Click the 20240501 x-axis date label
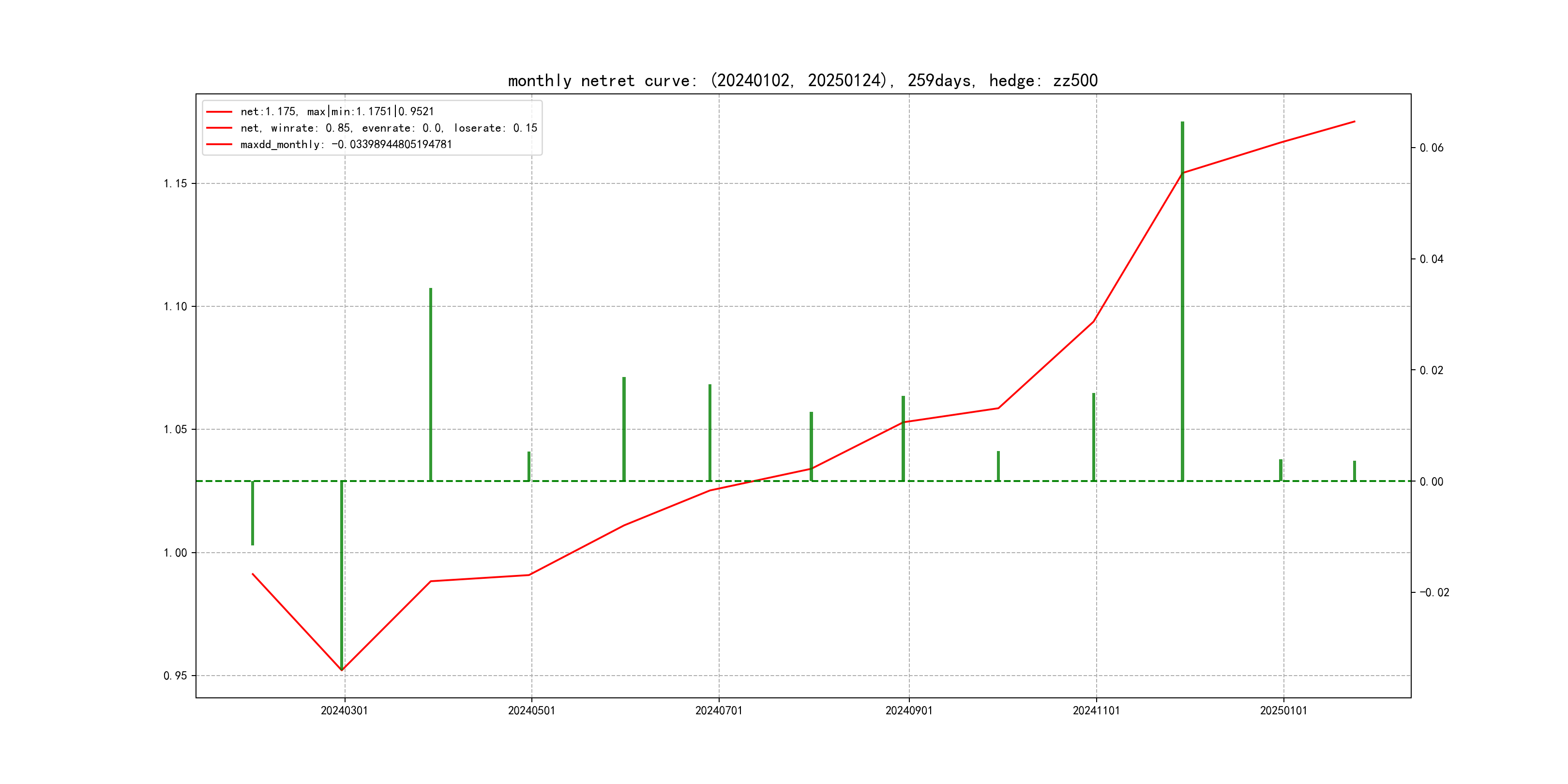The image size is (1568, 784). [x=531, y=710]
